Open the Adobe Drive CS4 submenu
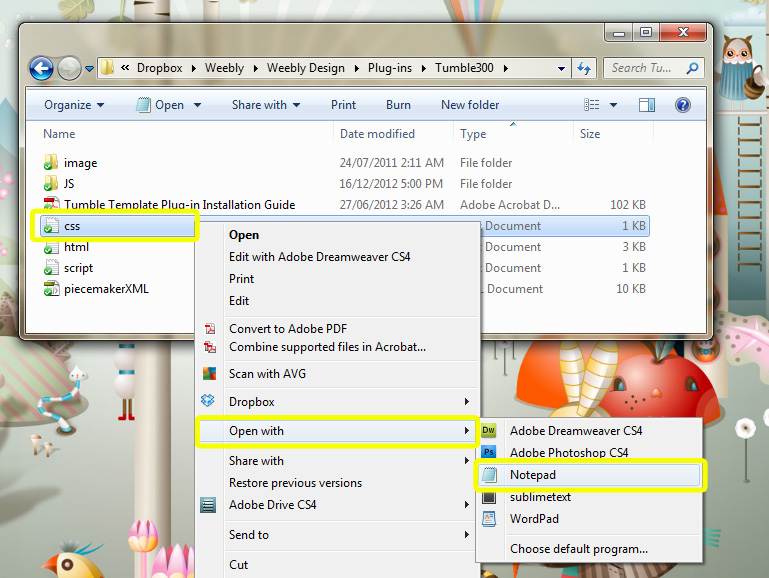Viewport: 769px width, 578px height. (x=338, y=505)
